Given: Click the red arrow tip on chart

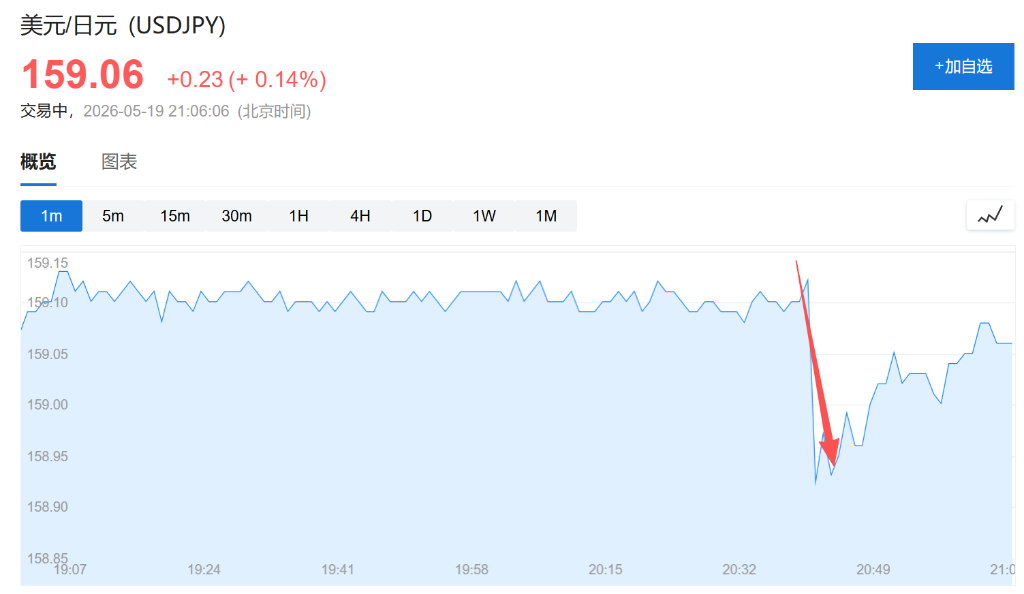Looking at the screenshot, I should point(833,462).
